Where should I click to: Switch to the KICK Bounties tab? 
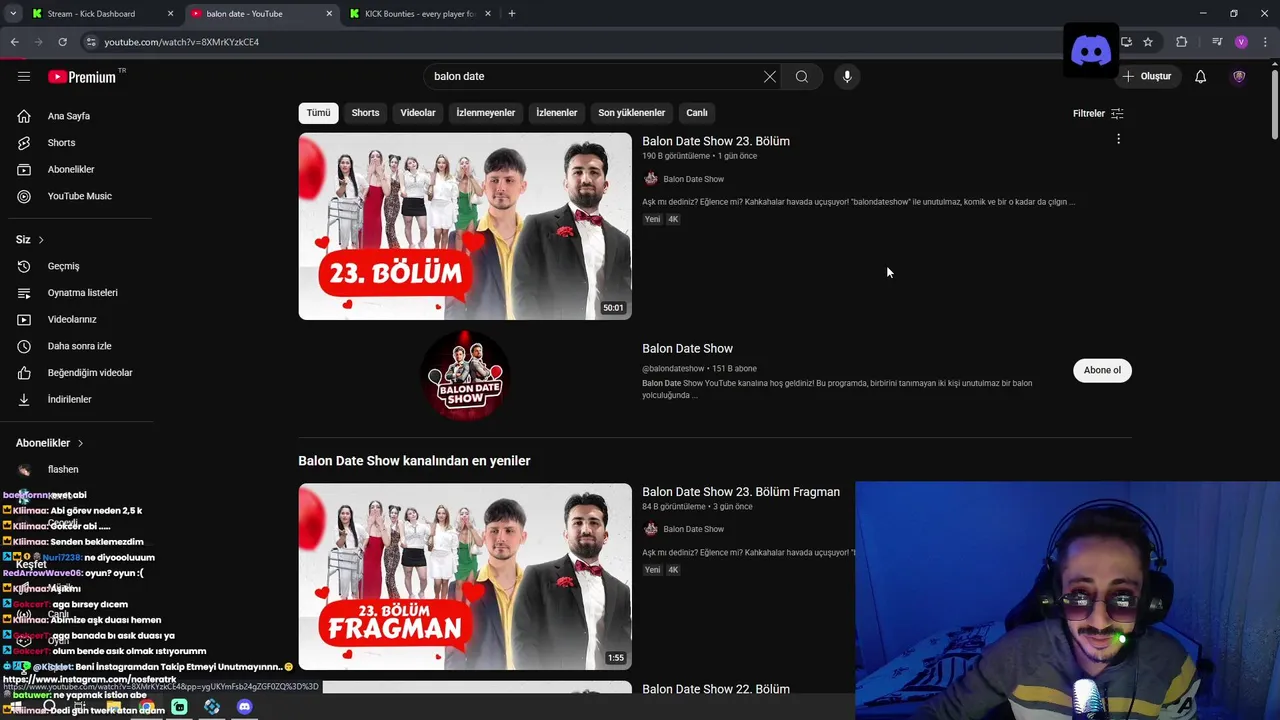pyautogui.click(x=418, y=14)
